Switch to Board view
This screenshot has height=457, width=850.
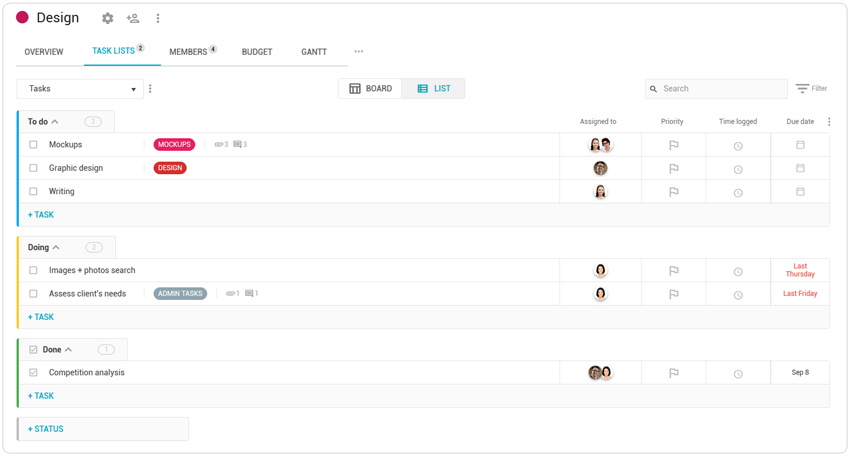[x=371, y=89]
